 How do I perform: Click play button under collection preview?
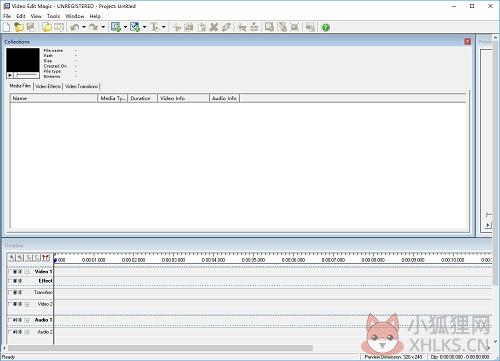[10, 75]
